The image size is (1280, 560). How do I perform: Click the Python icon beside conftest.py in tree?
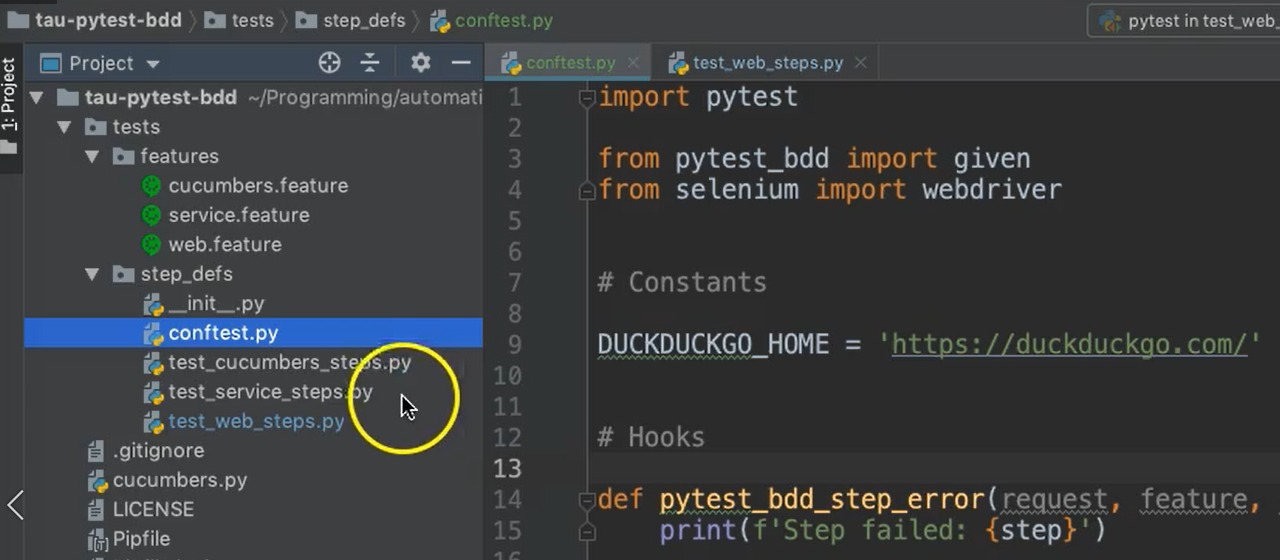tap(152, 333)
